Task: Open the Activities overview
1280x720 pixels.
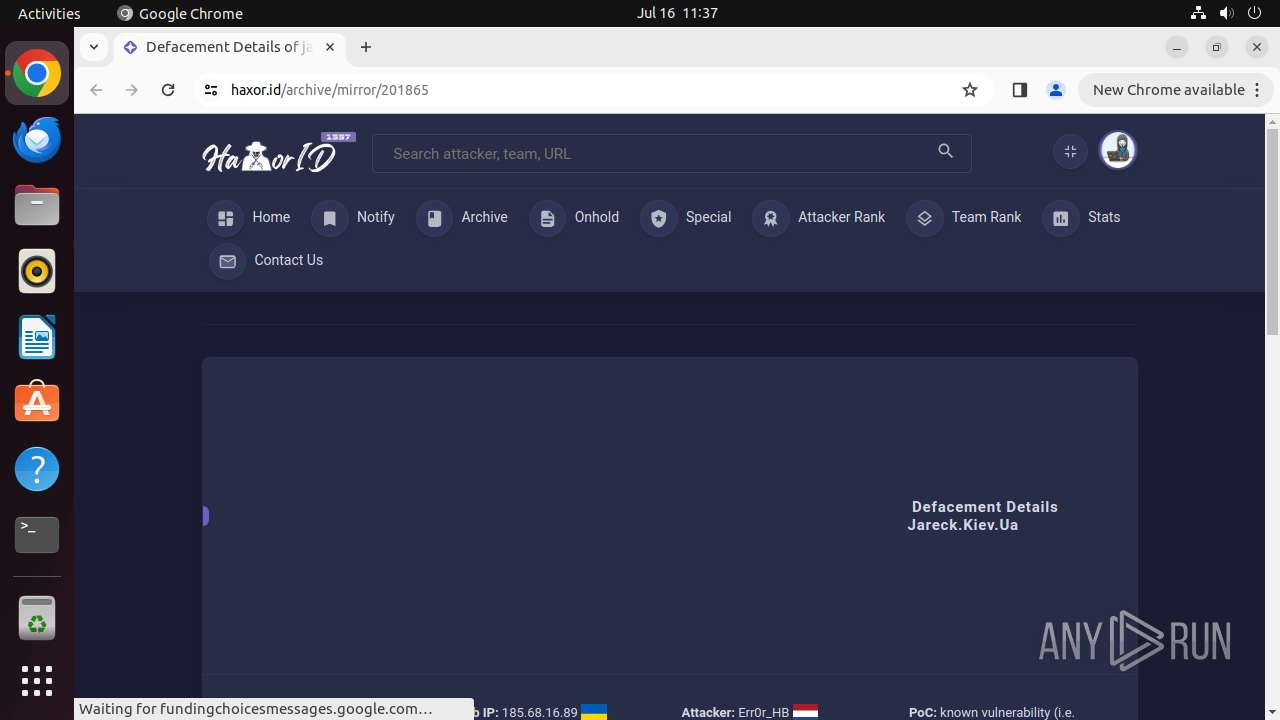Action: (49, 13)
